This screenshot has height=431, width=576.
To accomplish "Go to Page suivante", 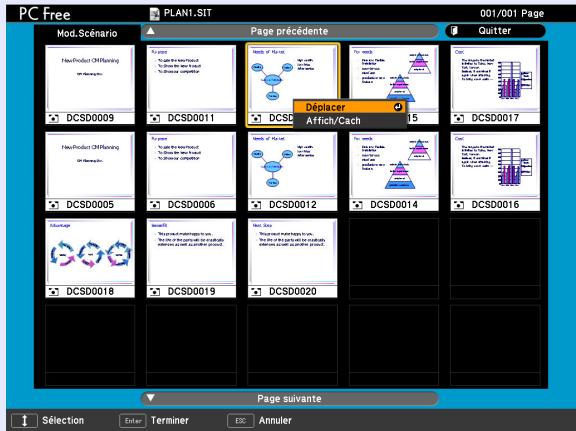I will [289, 398].
